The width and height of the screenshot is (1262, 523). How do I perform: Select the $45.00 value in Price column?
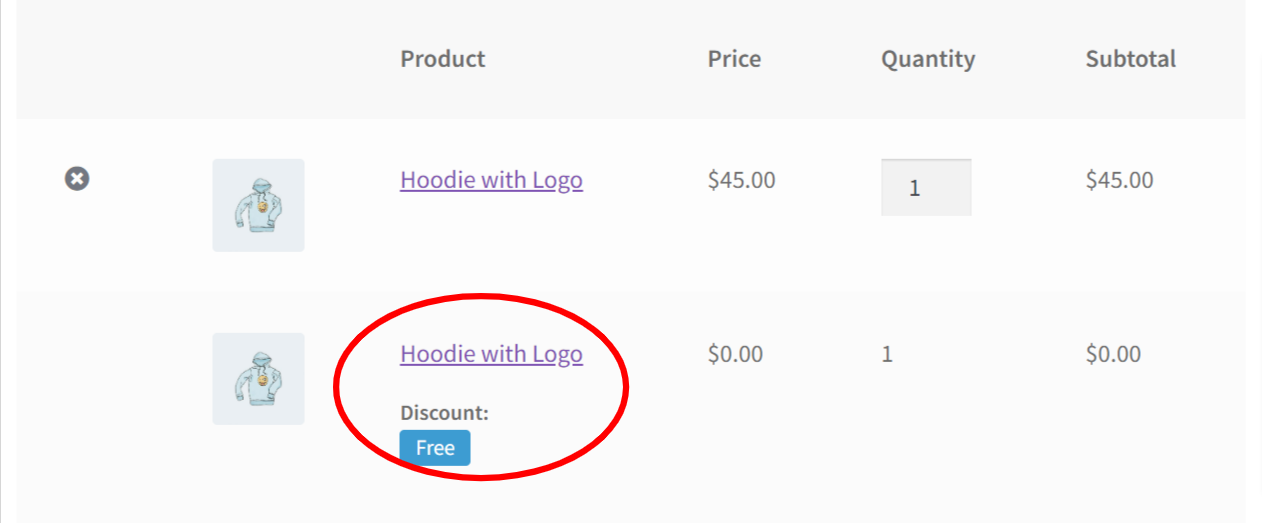click(x=741, y=180)
